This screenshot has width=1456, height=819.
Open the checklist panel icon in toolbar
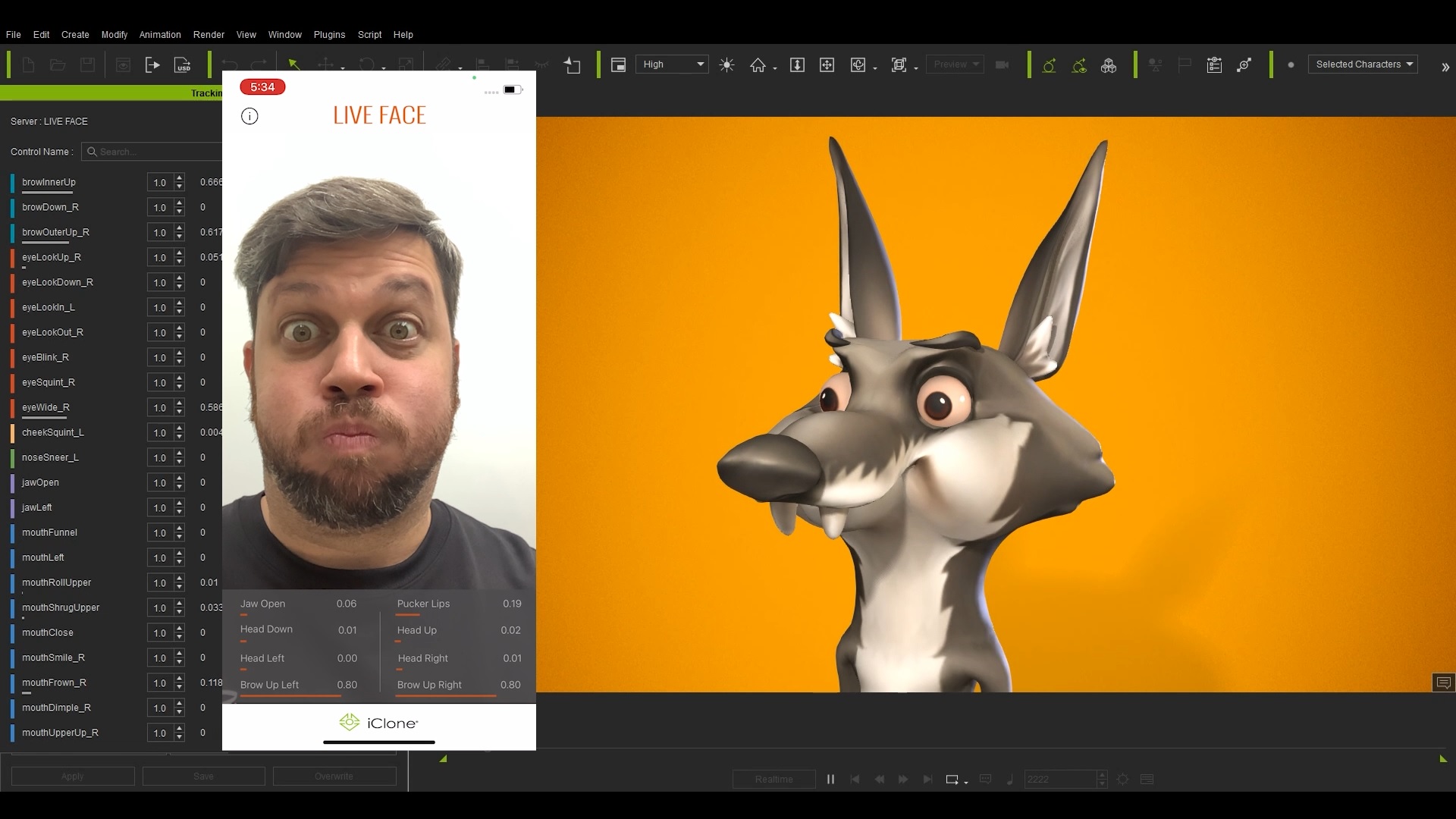(x=1214, y=65)
